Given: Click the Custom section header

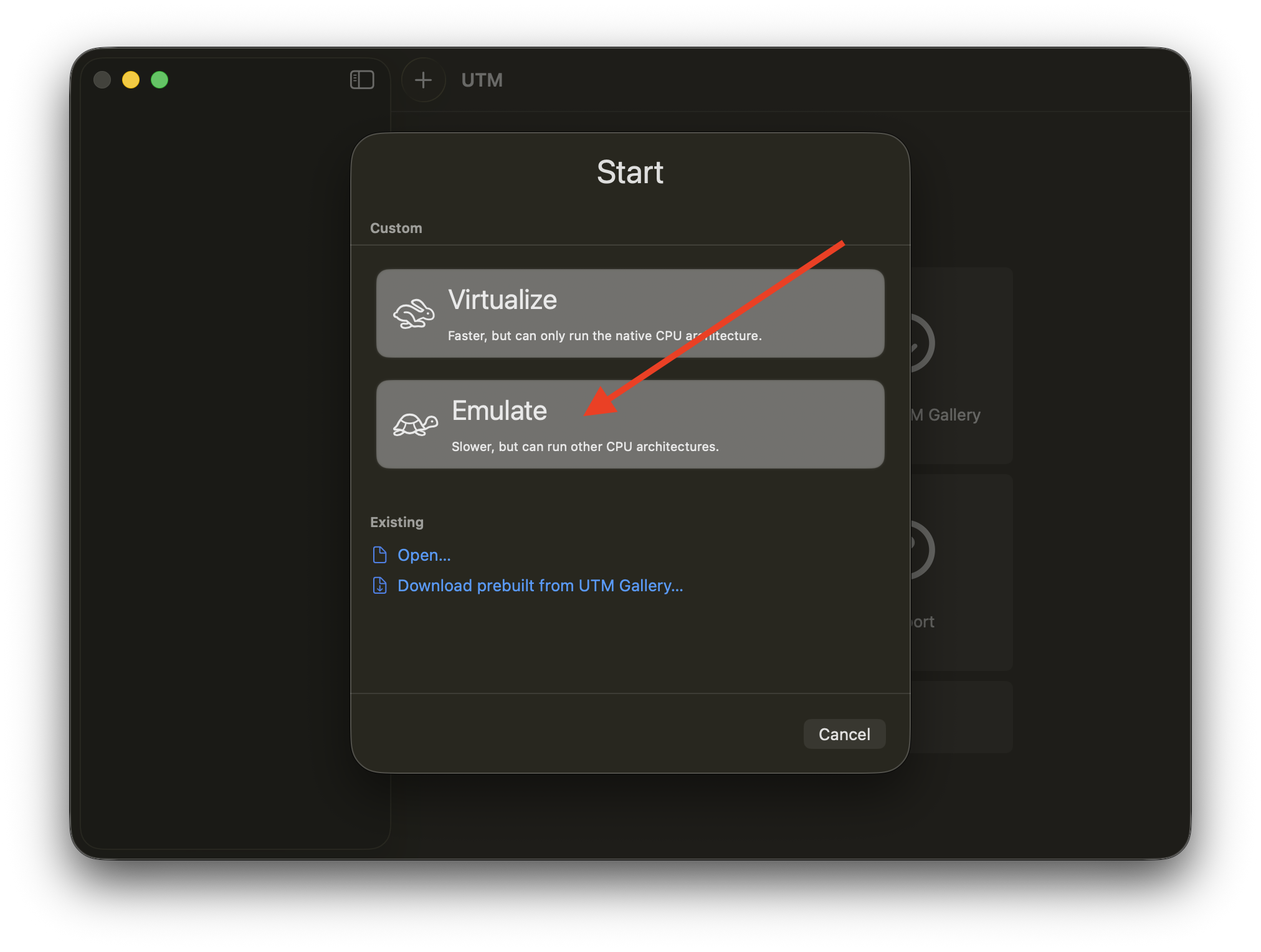Looking at the screenshot, I should (396, 228).
